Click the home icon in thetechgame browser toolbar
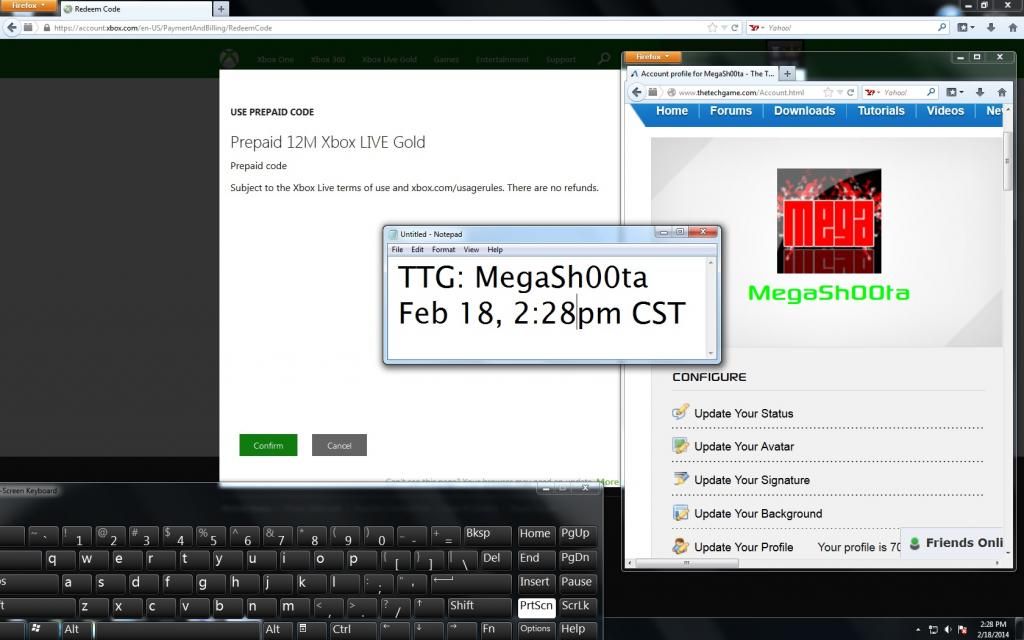The width and height of the screenshot is (1024, 640). tap(1002, 92)
